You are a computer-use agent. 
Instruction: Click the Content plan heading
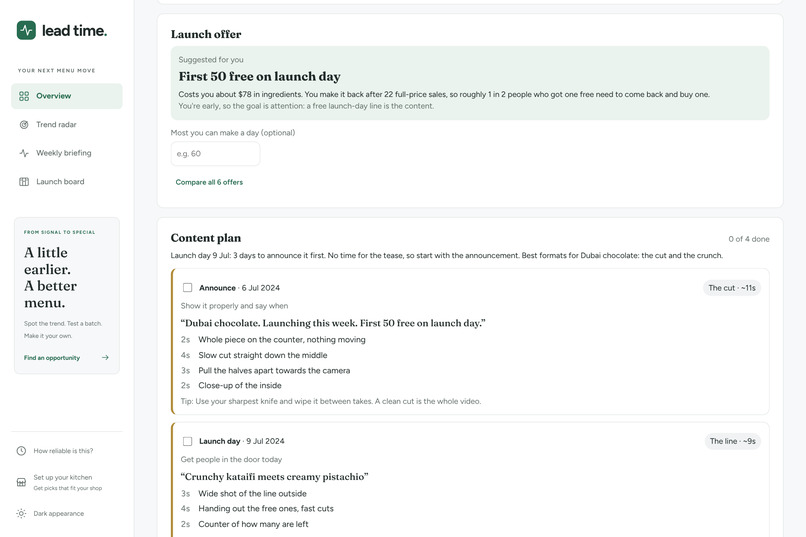[x=206, y=238]
